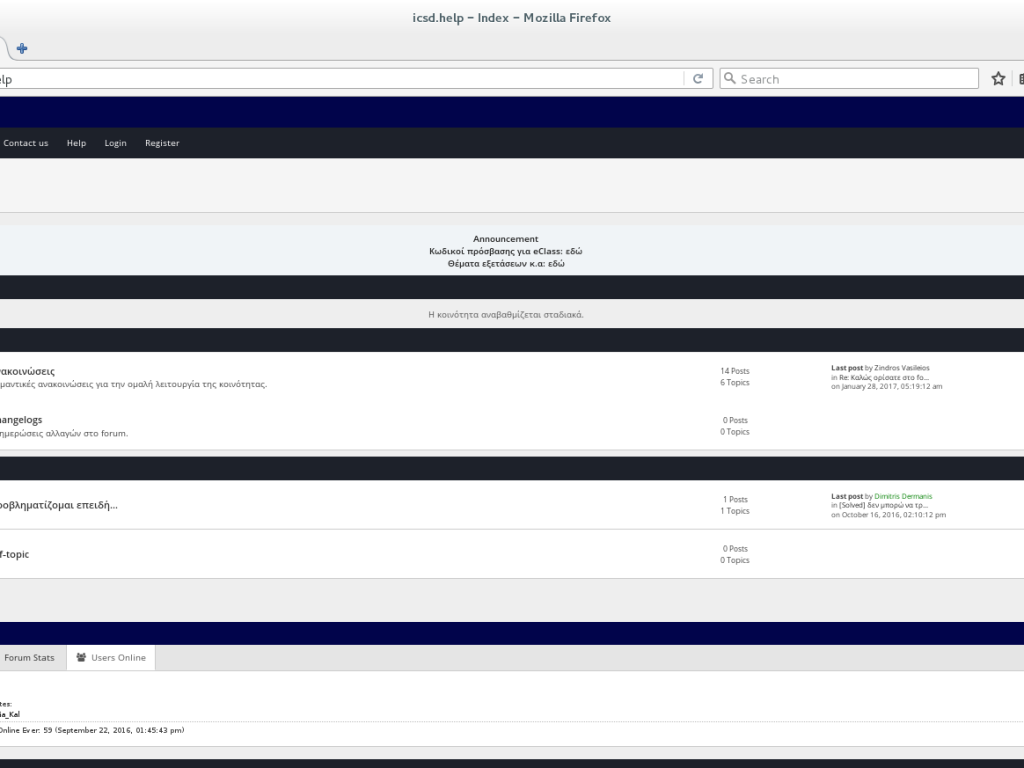Click the reload page icon
1024x768 pixels.
pyautogui.click(x=698, y=79)
